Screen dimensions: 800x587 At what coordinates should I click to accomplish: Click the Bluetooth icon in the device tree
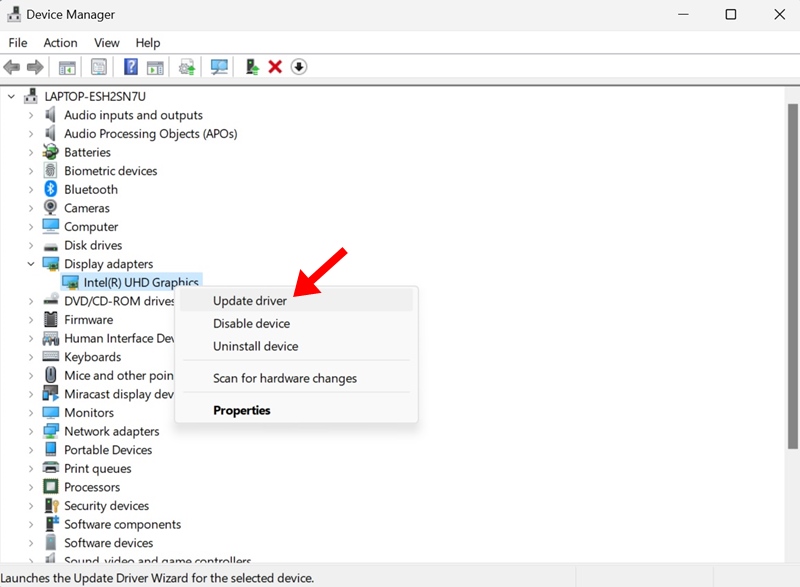coord(51,190)
